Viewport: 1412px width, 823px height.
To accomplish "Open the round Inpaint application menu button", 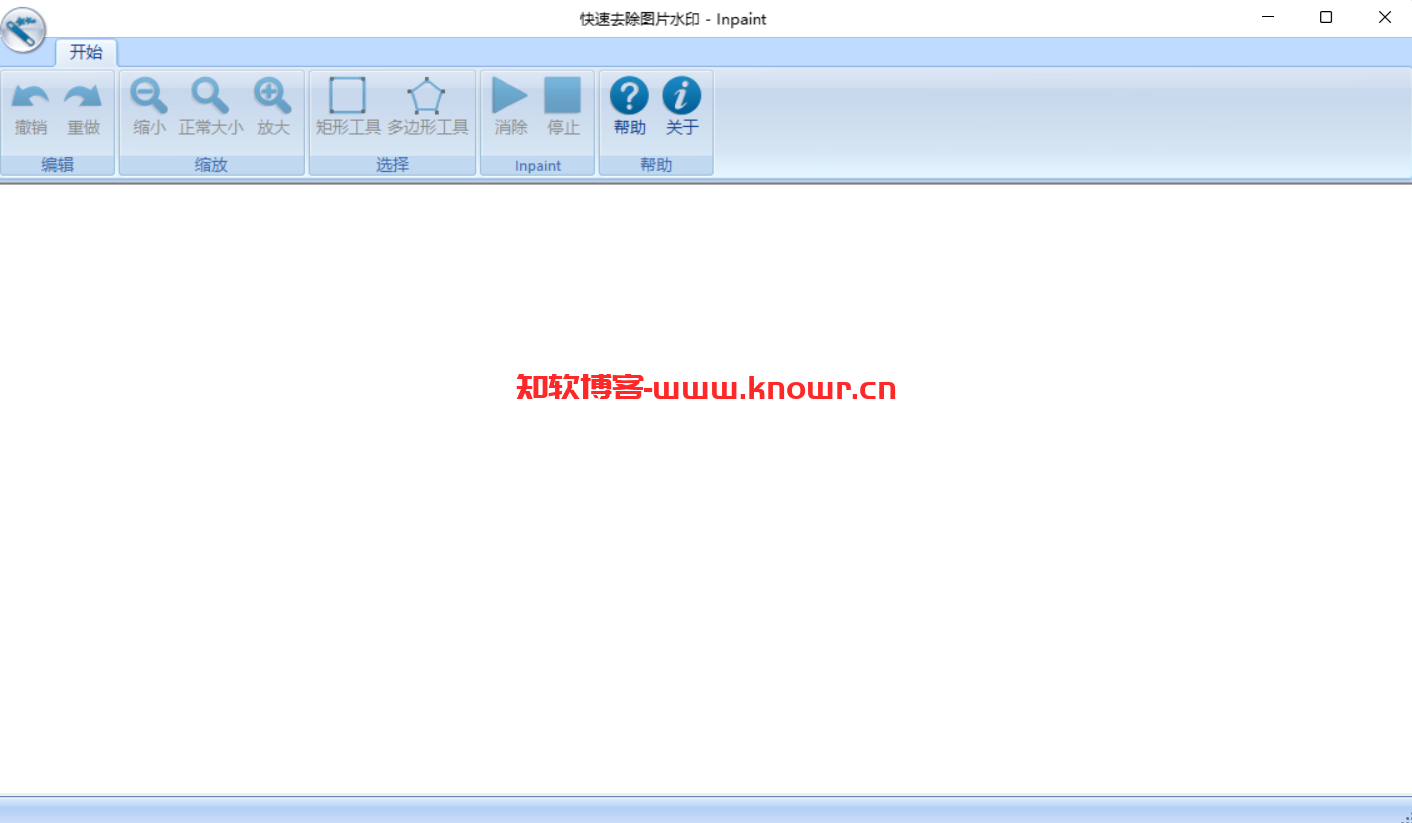I will coord(24,30).
